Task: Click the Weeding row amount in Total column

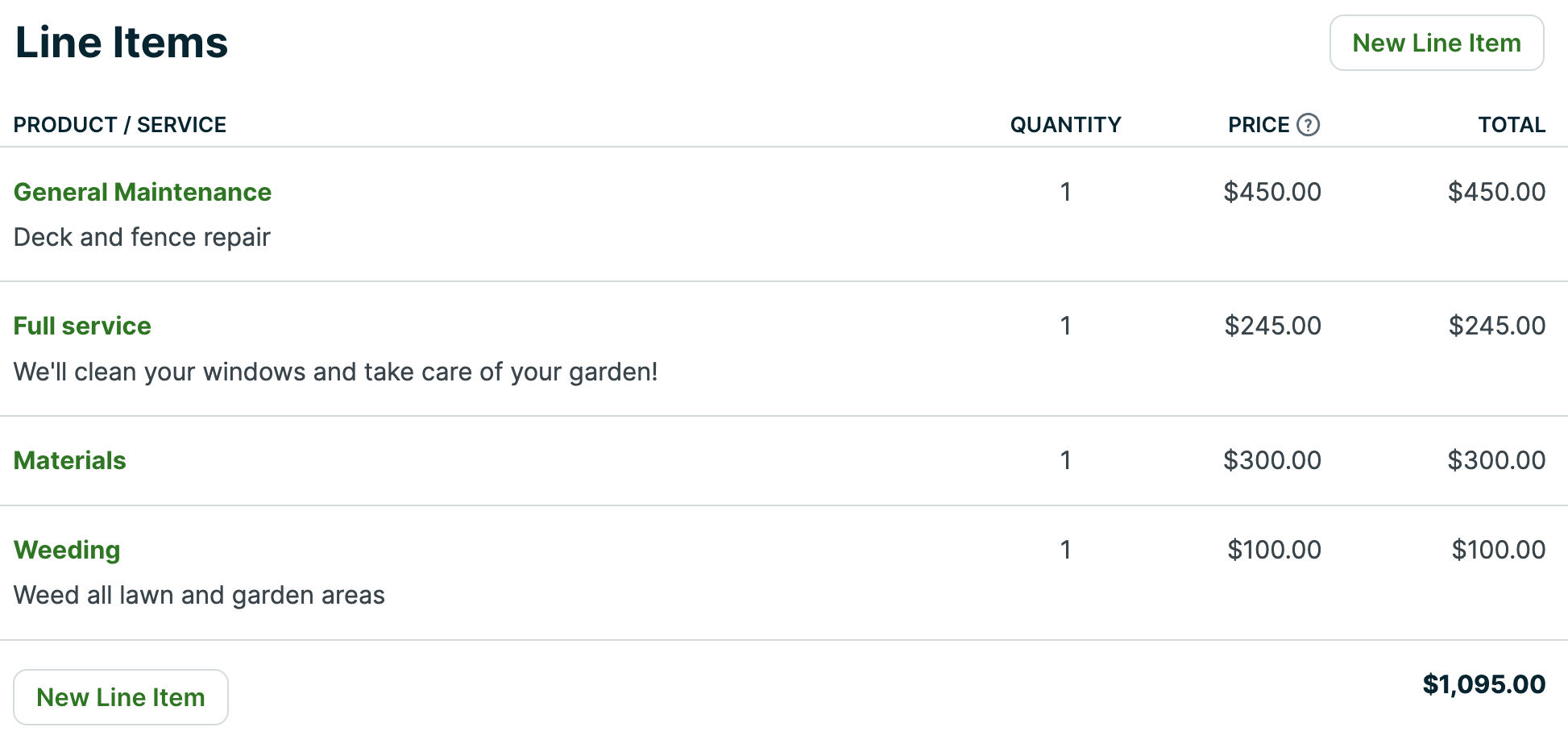Action: tap(1498, 550)
